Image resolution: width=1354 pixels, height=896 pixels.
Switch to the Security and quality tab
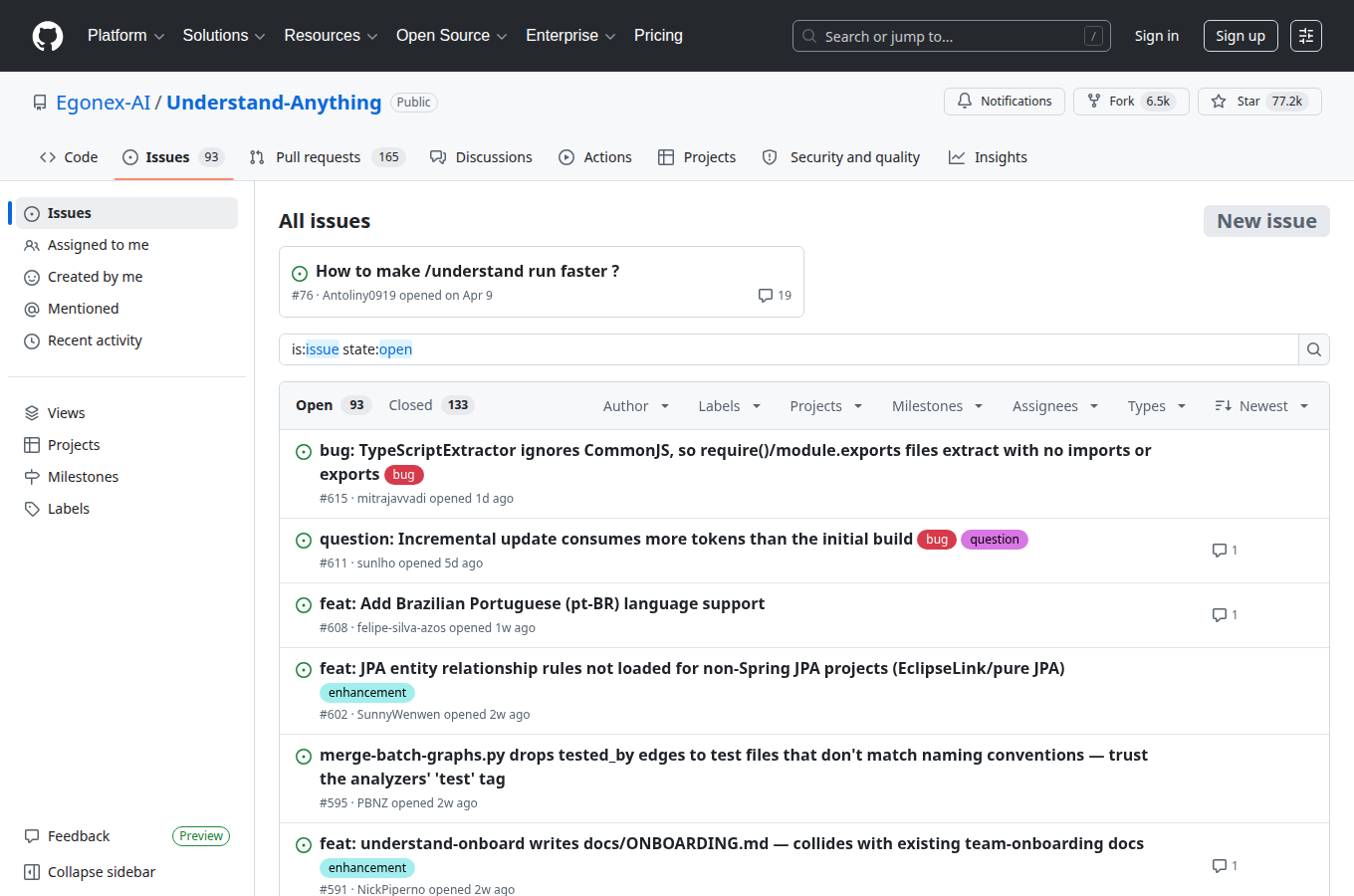pyautogui.click(x=841, y=157)
